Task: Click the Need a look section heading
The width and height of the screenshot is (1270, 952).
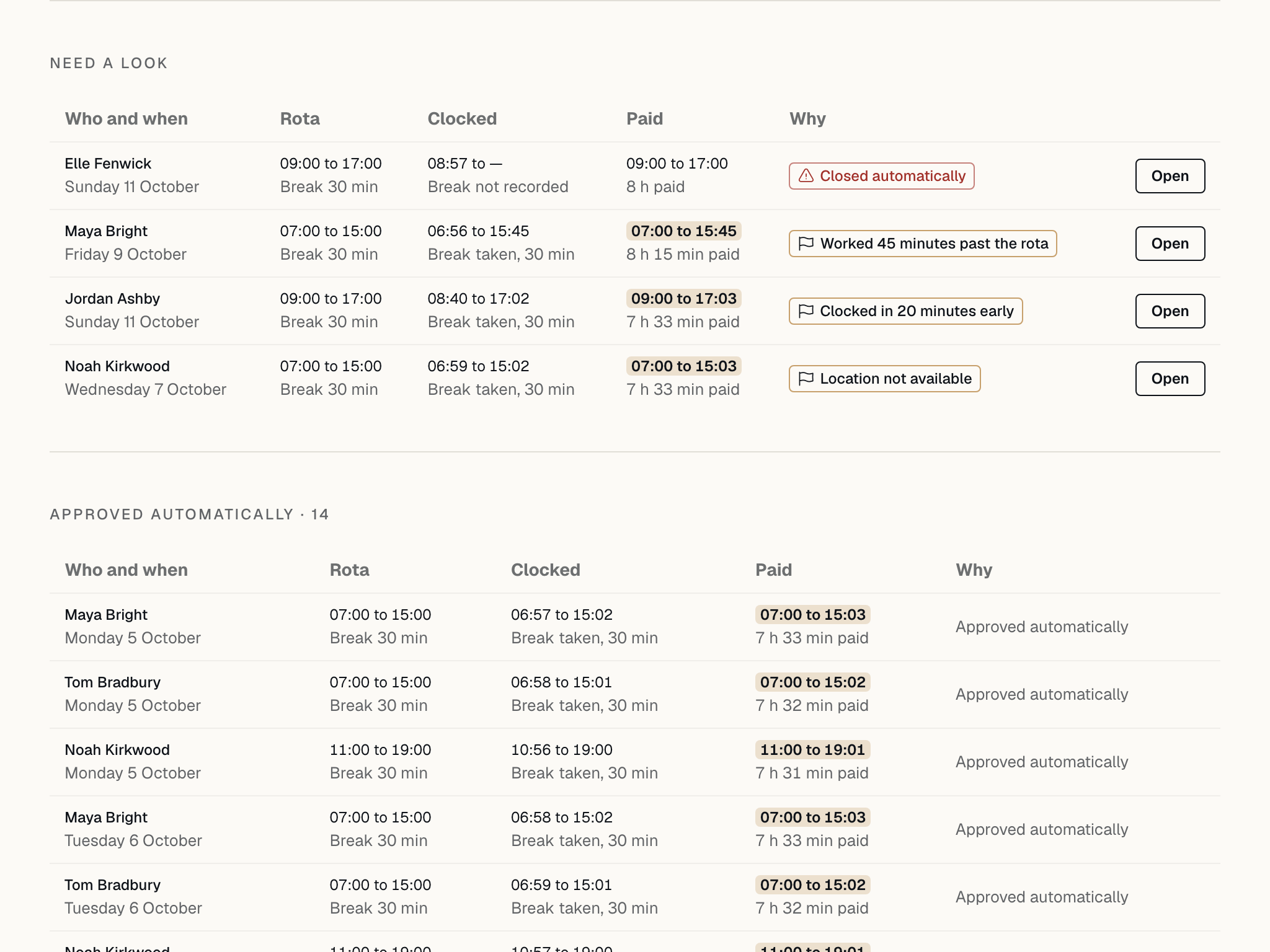Action: click(109, 63)
